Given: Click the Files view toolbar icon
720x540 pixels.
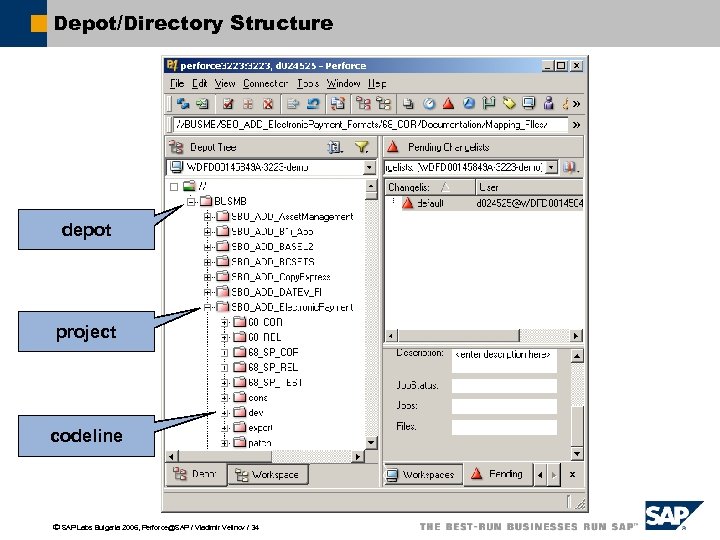Looking at the screenshot, I should tap(408, 104).
